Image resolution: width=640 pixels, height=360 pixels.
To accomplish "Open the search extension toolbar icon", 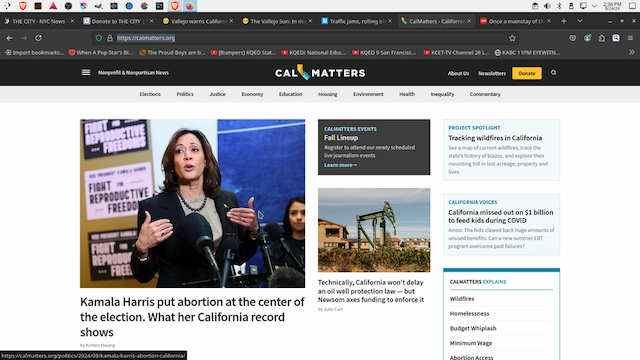I will click(616, 38).
